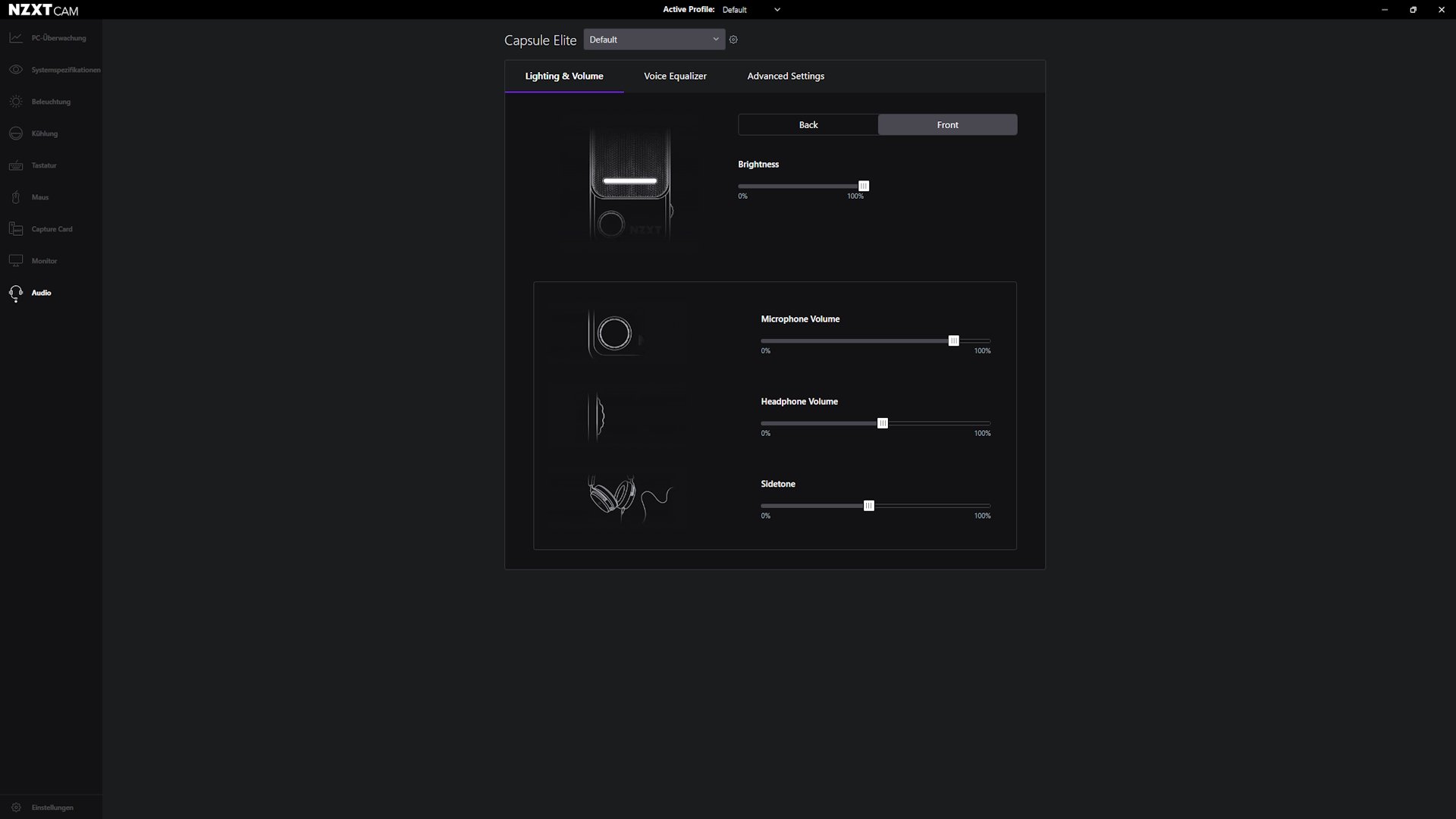Click the Systemspezifikationen eye icon

[16, 70]
